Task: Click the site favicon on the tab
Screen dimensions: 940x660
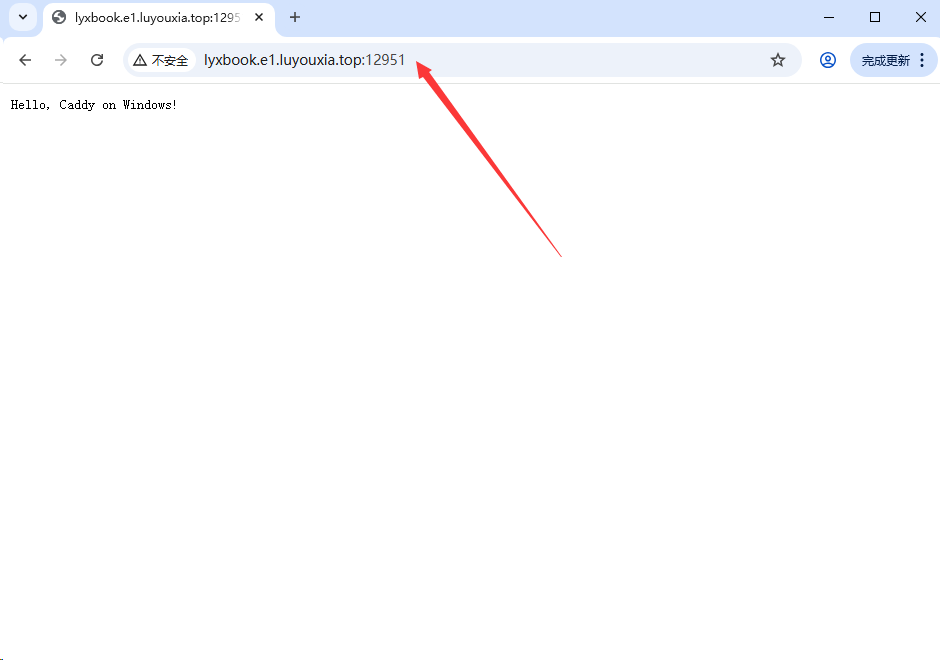Action: pos(57,17)
